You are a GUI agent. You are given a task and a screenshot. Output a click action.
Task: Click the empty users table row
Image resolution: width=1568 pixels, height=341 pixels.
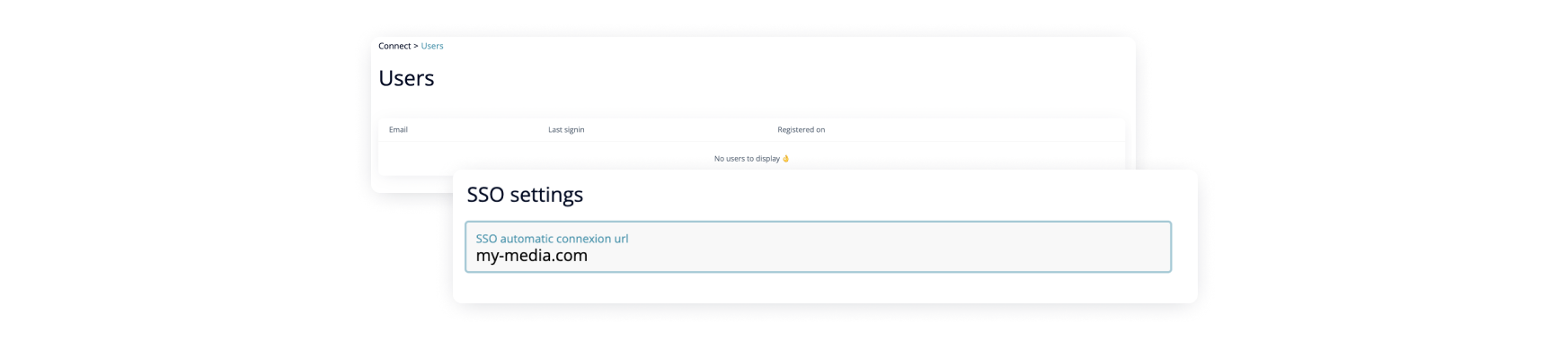point(752,159)
